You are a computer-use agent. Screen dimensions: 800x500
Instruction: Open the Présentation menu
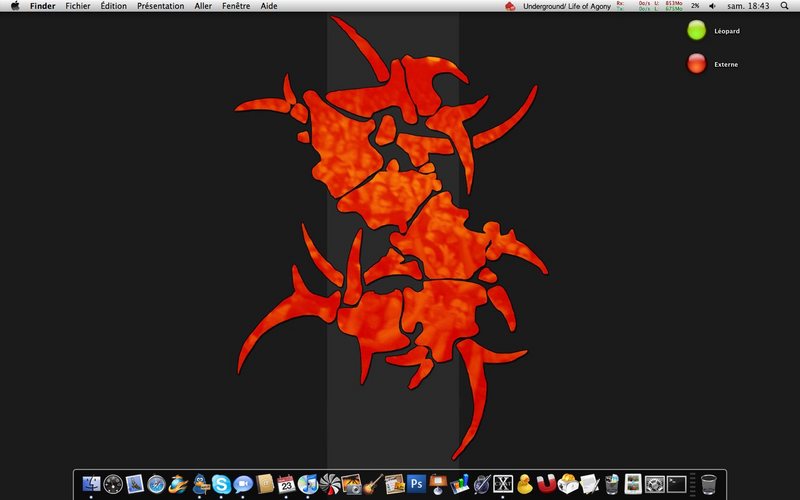pyautogui.click(x=160, y=6)
